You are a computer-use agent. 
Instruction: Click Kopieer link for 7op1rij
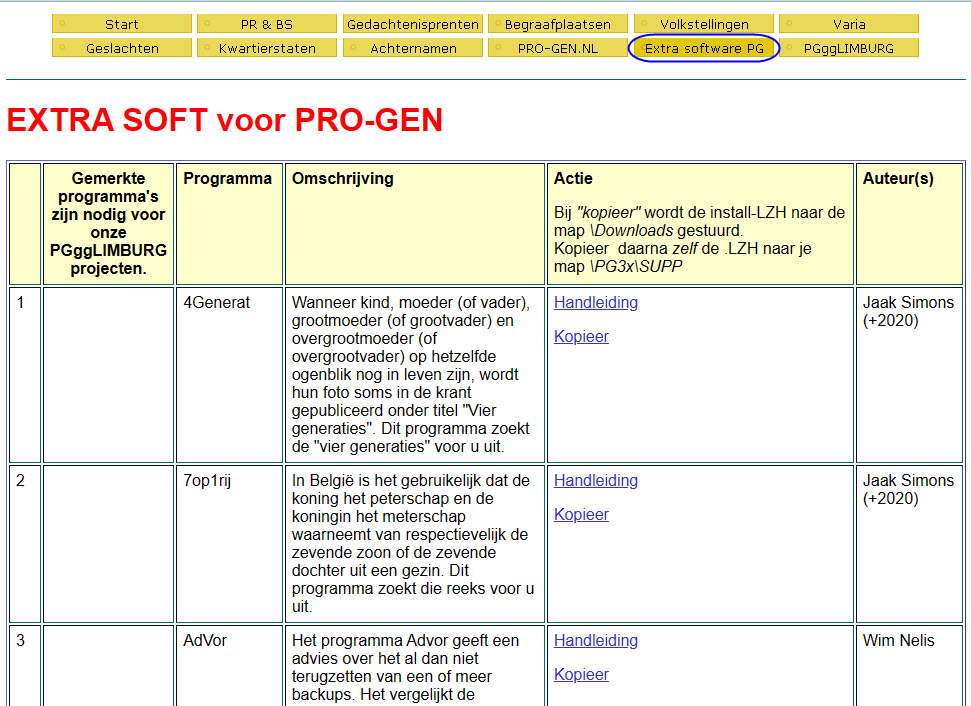click(x=581, y=515)
